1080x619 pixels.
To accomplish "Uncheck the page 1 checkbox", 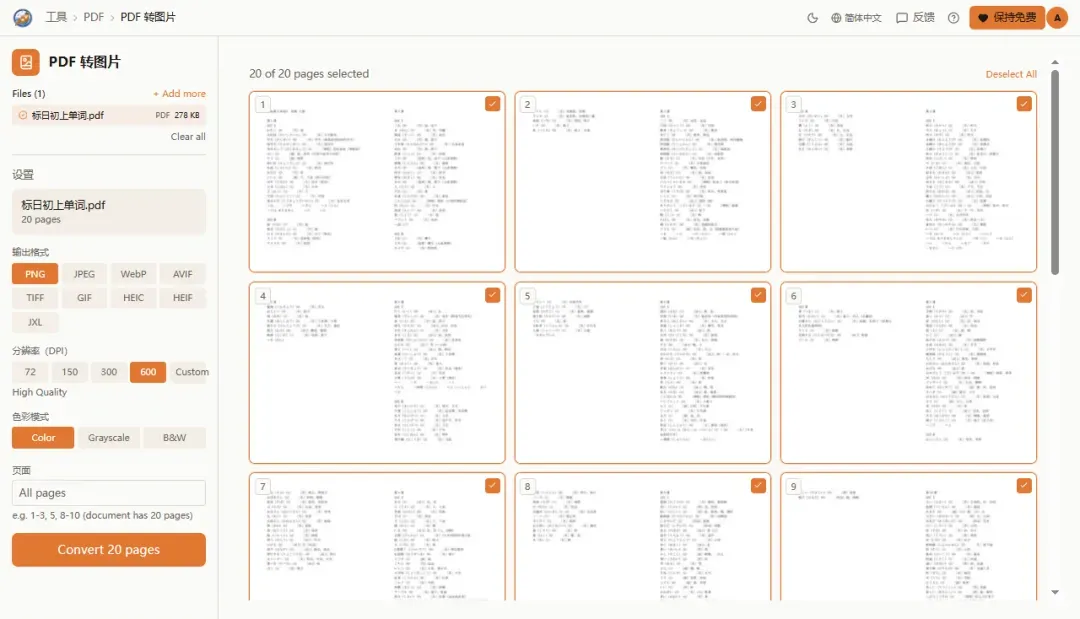I will [x=492, y=104].
